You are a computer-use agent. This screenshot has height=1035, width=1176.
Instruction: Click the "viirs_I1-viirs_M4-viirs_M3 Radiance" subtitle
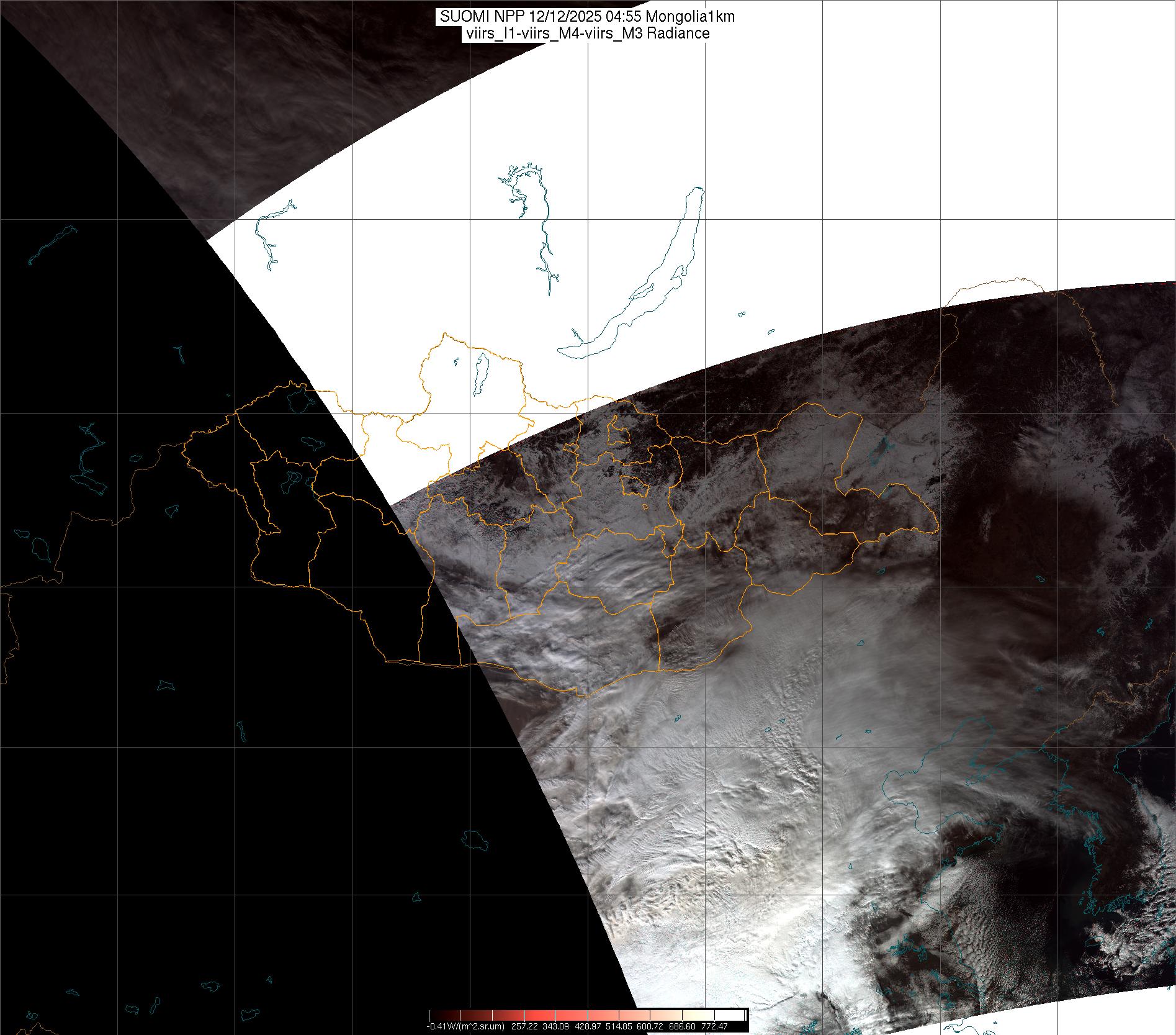point(586,34)
